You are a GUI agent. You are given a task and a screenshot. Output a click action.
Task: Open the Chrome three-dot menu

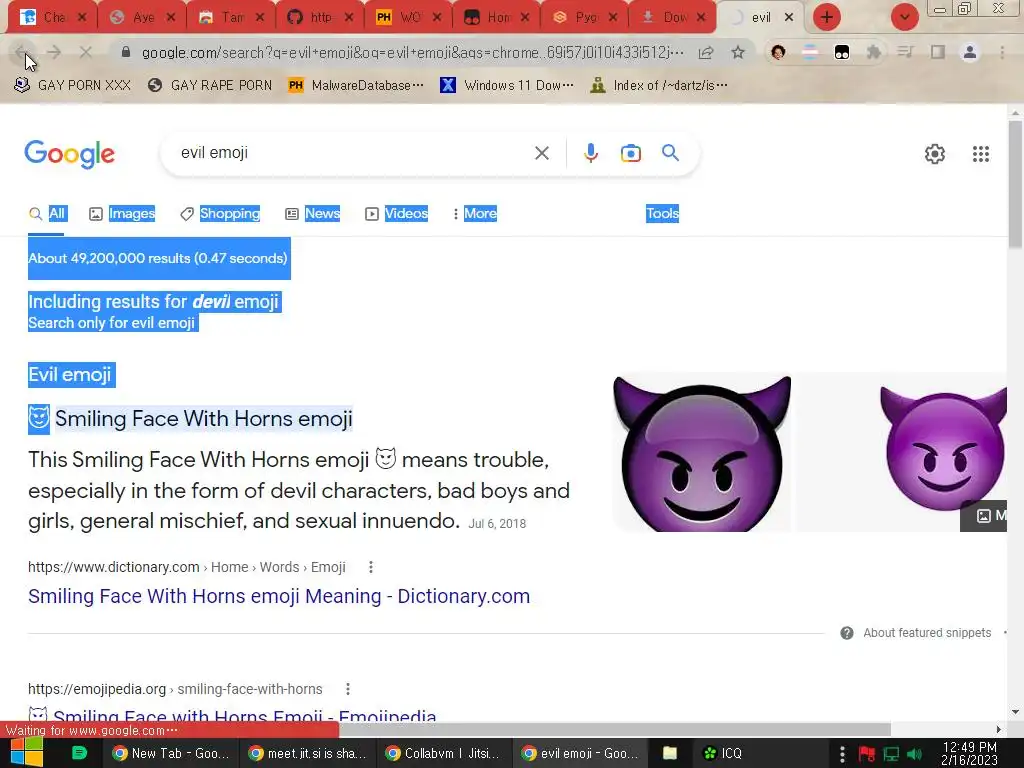coord(1002,52)
